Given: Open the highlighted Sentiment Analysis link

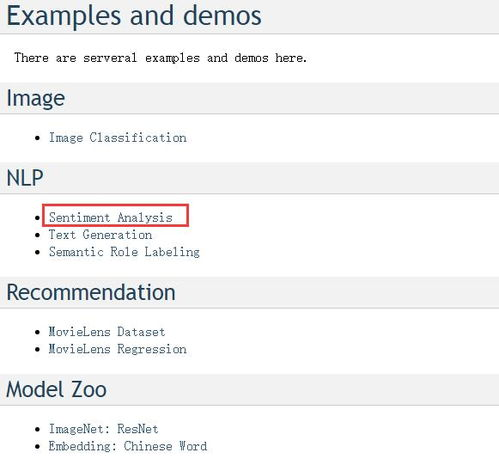Looking at the screenshot, I should click(x=111, y=217).
